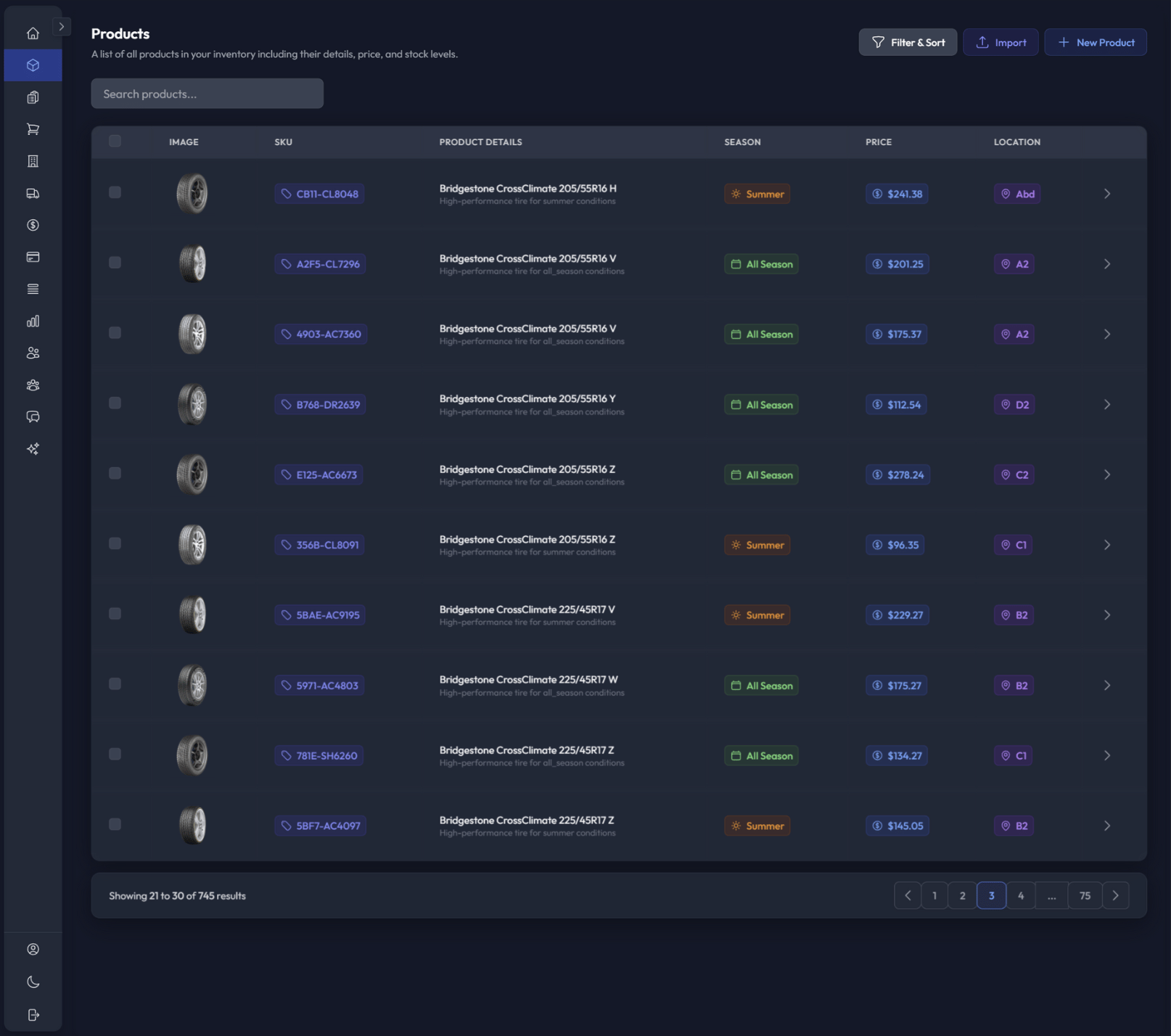Viewport: 1171px width, 1036px height.
Task: Open the bar chart analytics sidebar icon
Action: coord(33,321)
